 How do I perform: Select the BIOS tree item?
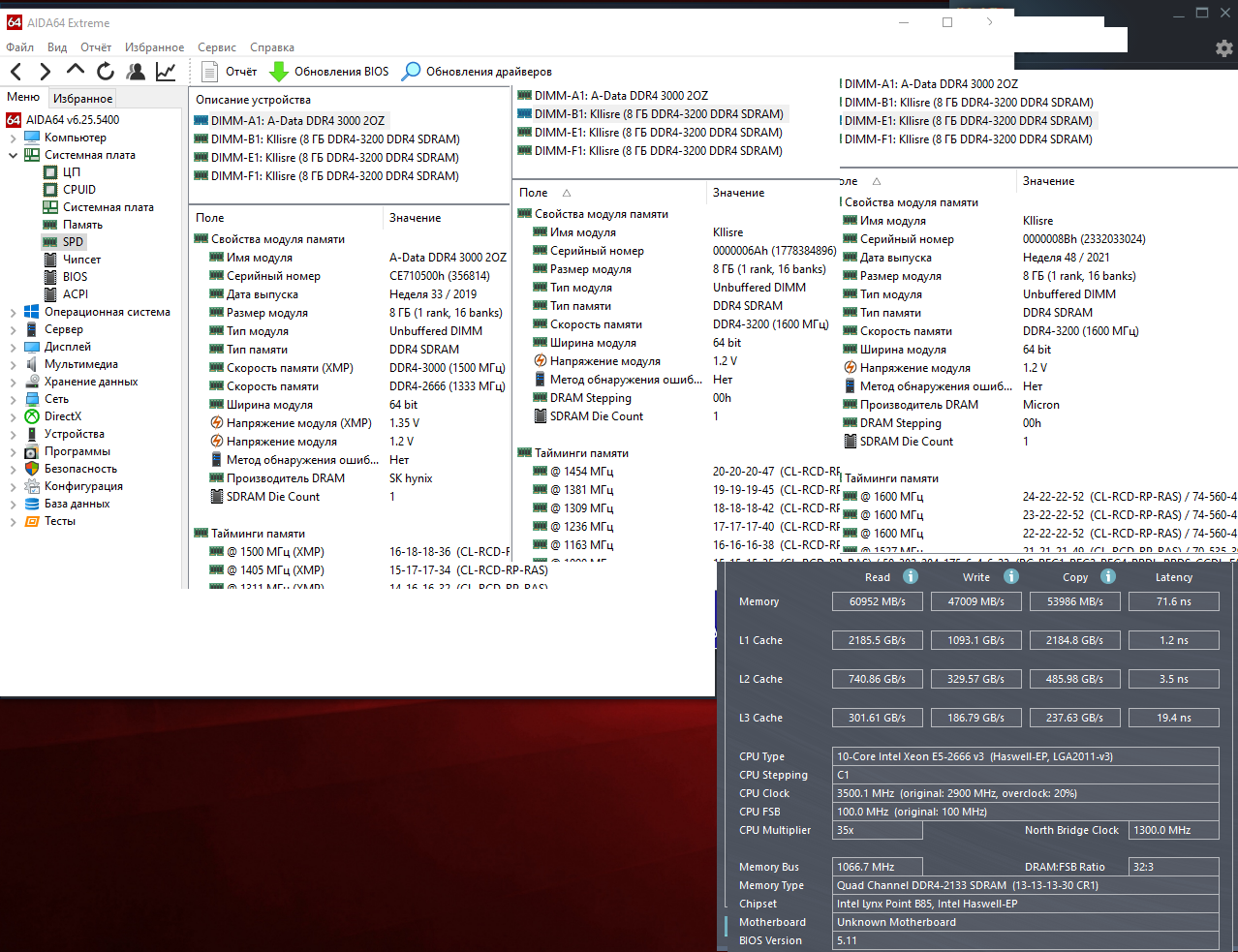point(66,277)
